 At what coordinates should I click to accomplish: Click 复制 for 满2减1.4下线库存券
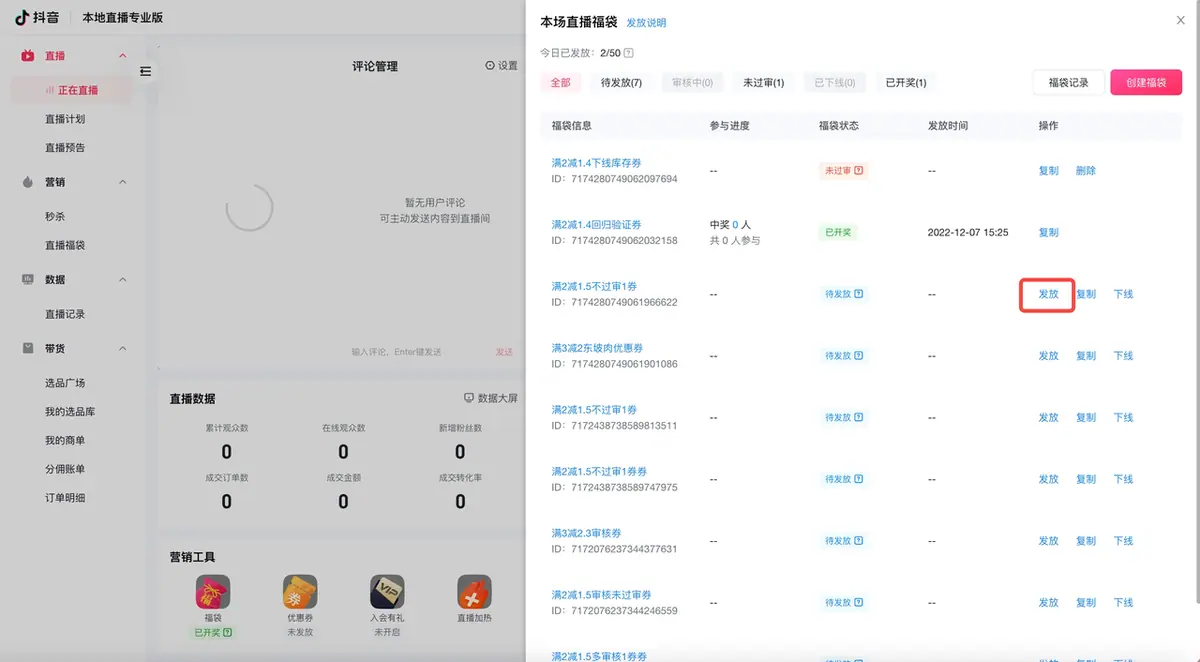[x=1048, y=171]
